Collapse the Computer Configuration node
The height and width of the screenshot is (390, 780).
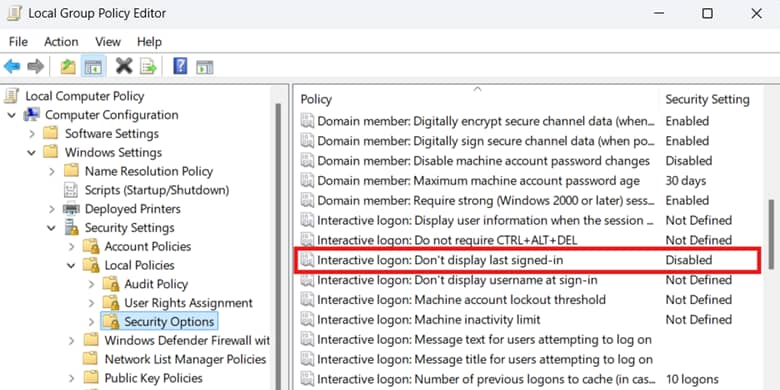(11, 115)
